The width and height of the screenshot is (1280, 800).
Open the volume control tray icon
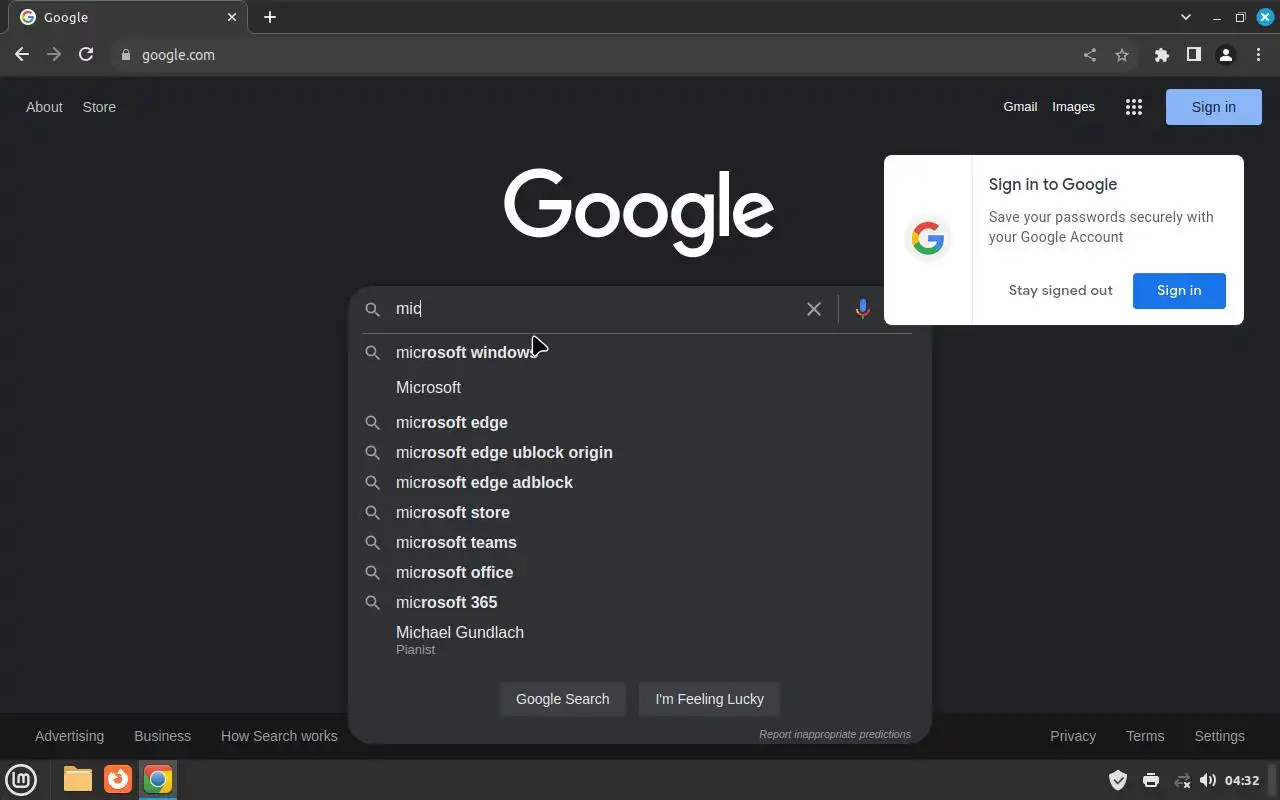1208,780
